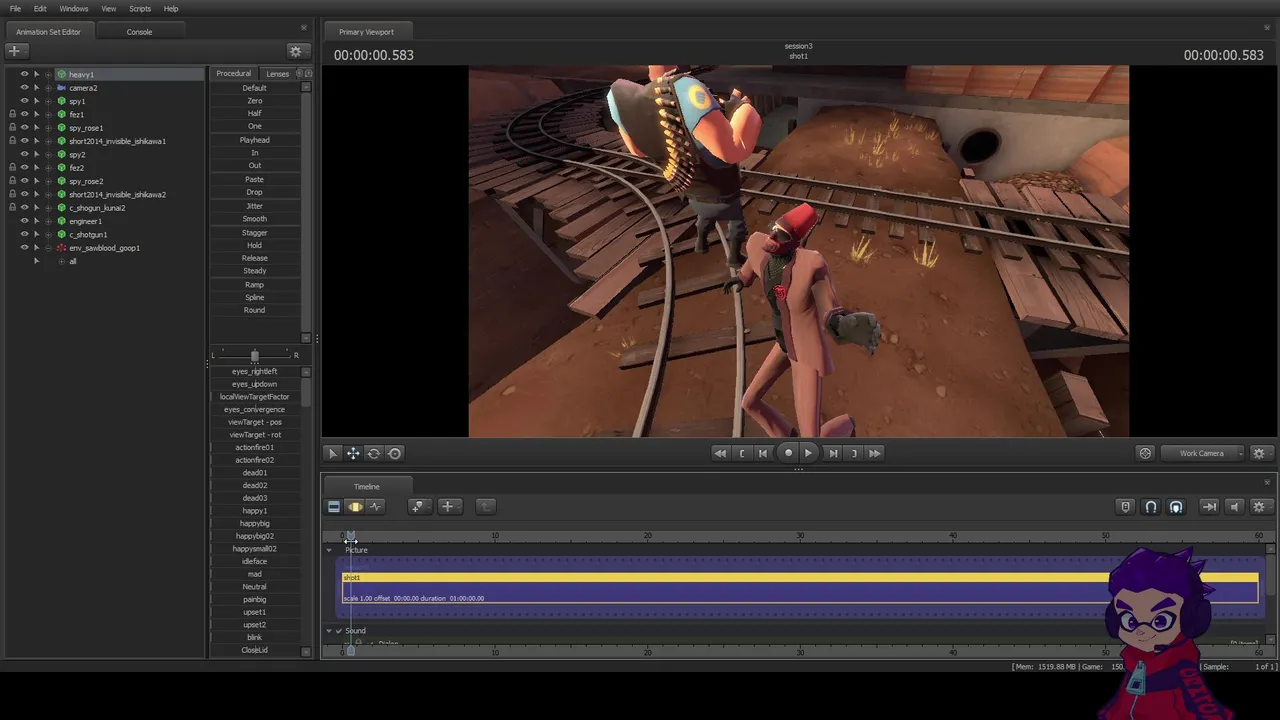Click the happybig02 control slider

pyautogui.click(x=254, y=536)
